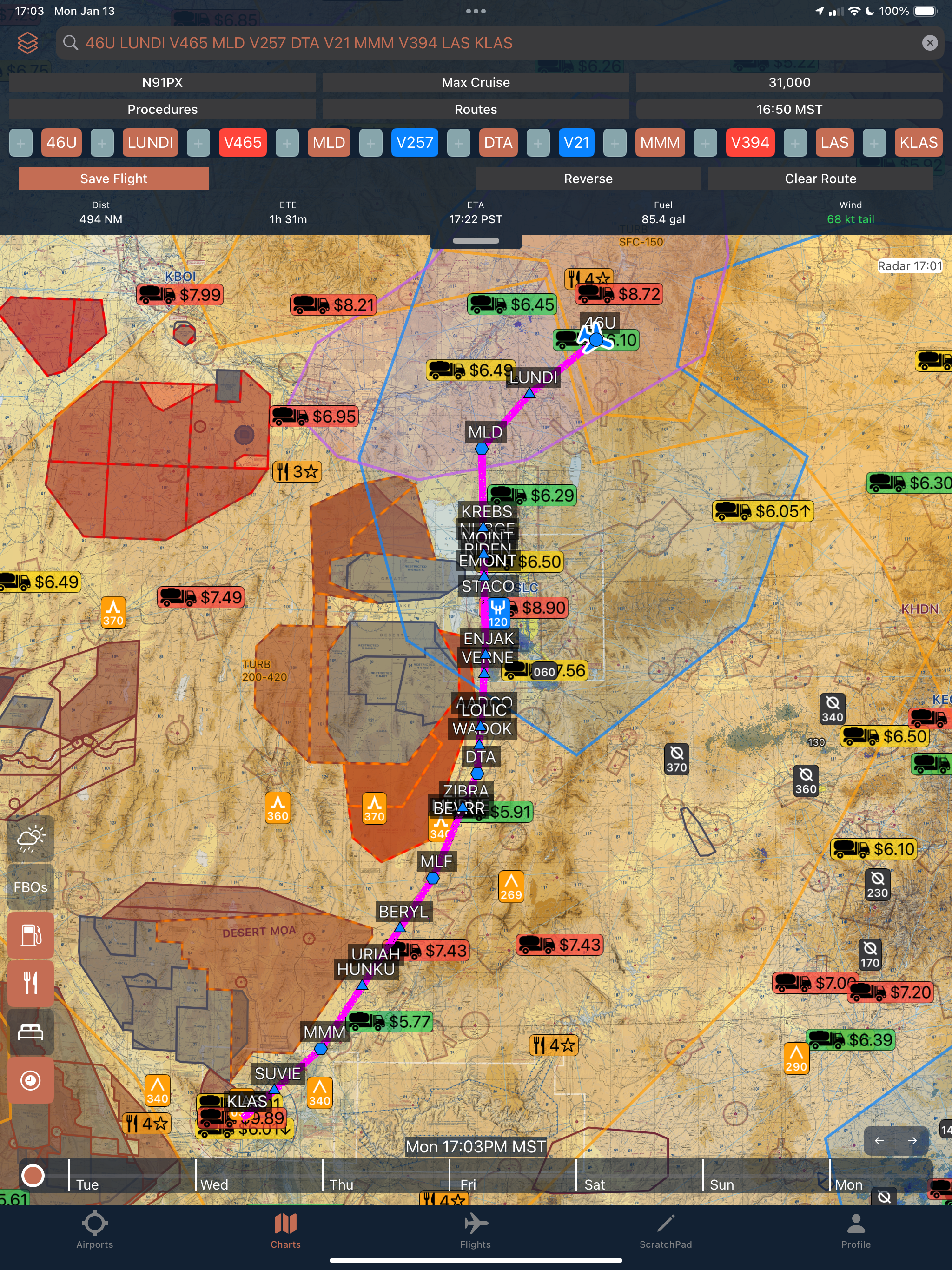Select the V465 airway chip
The width and height of the screenshot is (952, 1270).
tap(242, 142)
